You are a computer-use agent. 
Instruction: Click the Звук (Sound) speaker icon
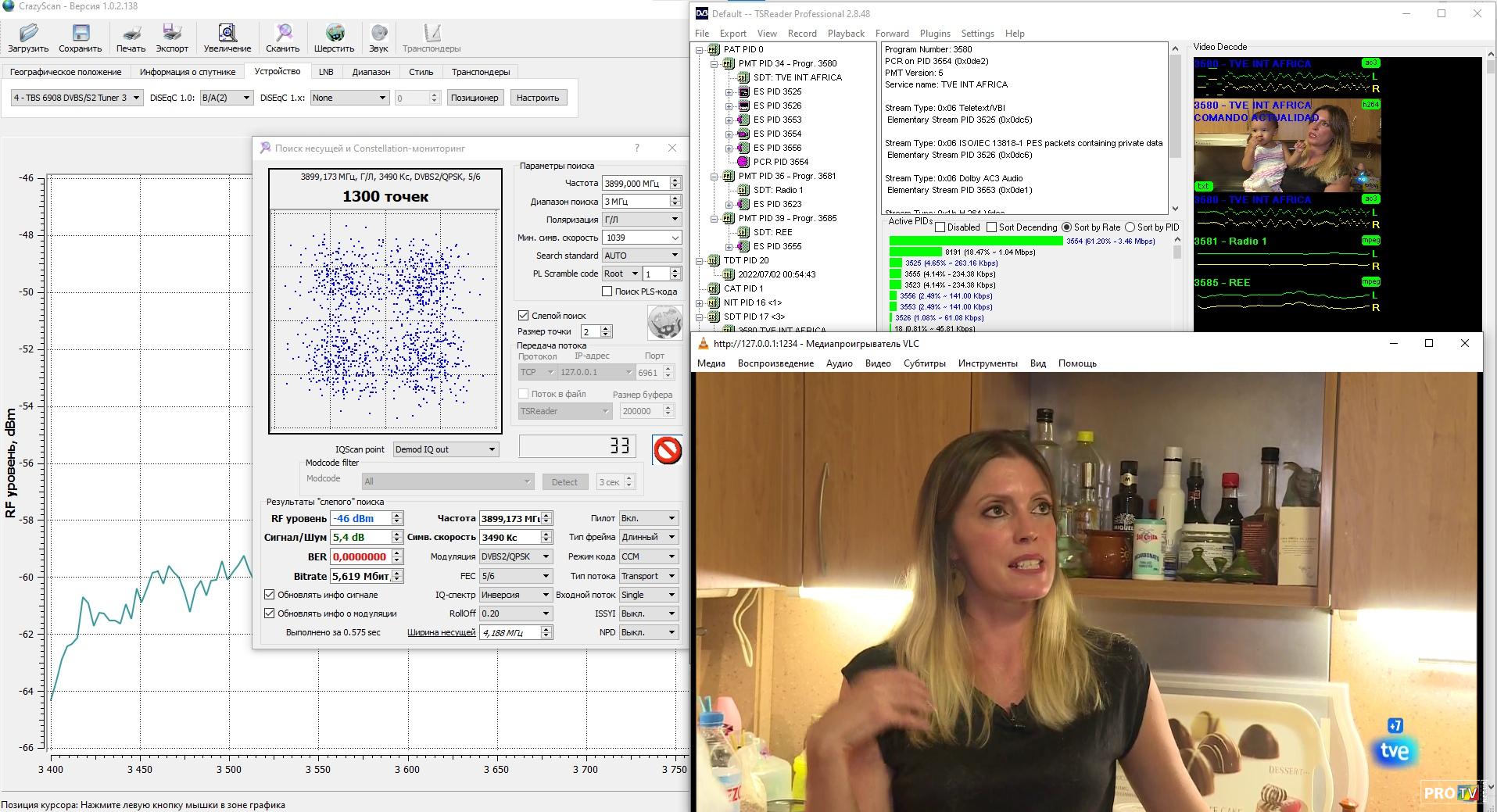point(379,34)
